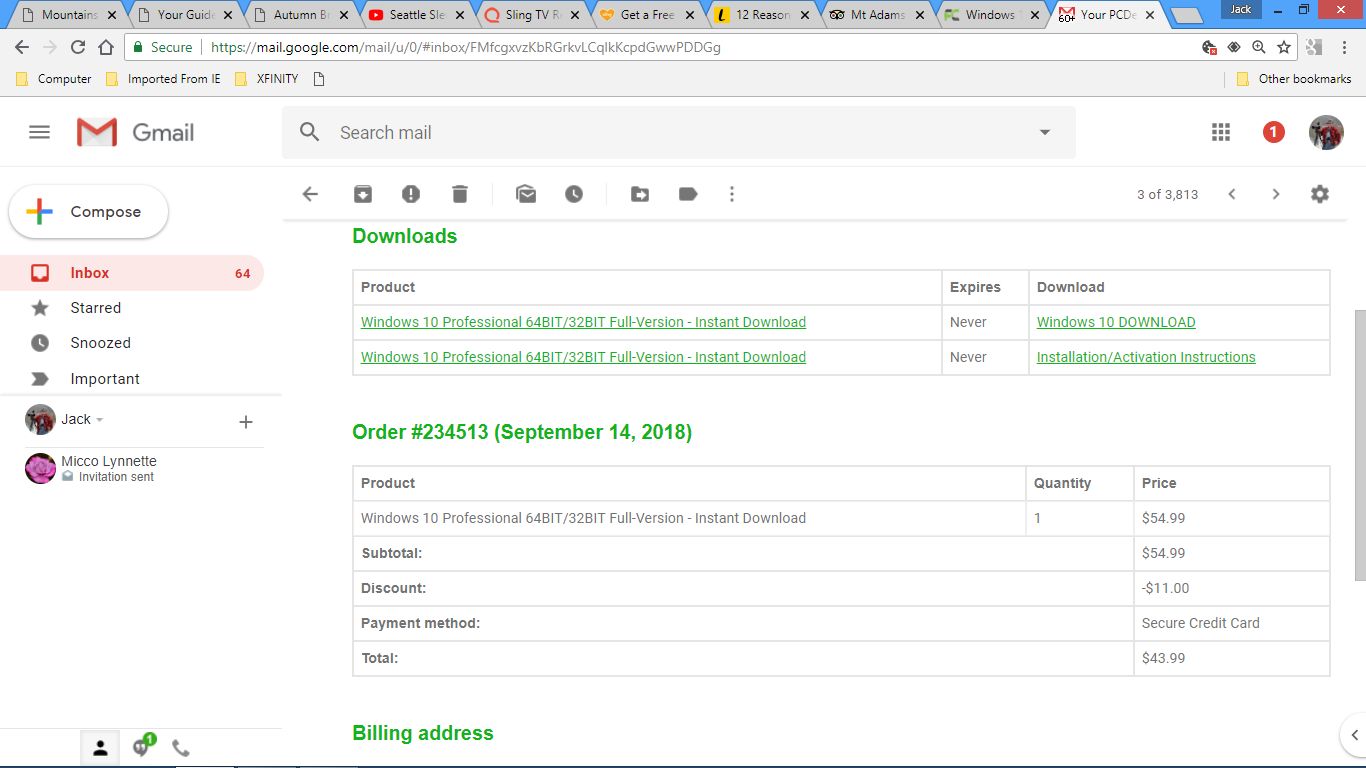
Task: Show Hangouts contacts tab
Action: click(x=100, y=747)
